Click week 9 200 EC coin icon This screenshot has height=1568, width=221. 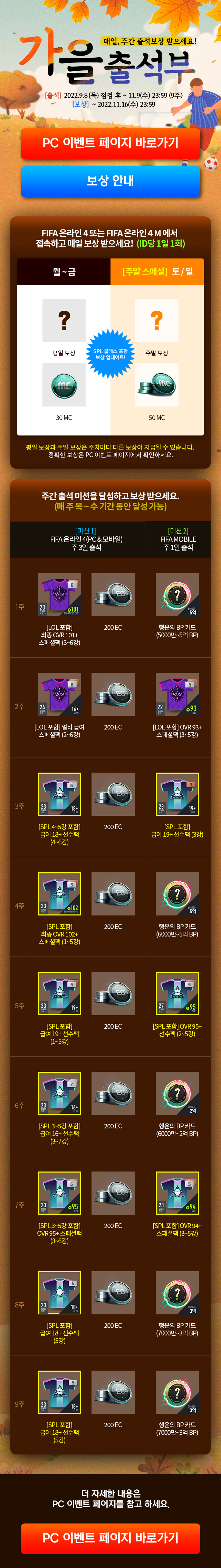tap(113, 1393)
